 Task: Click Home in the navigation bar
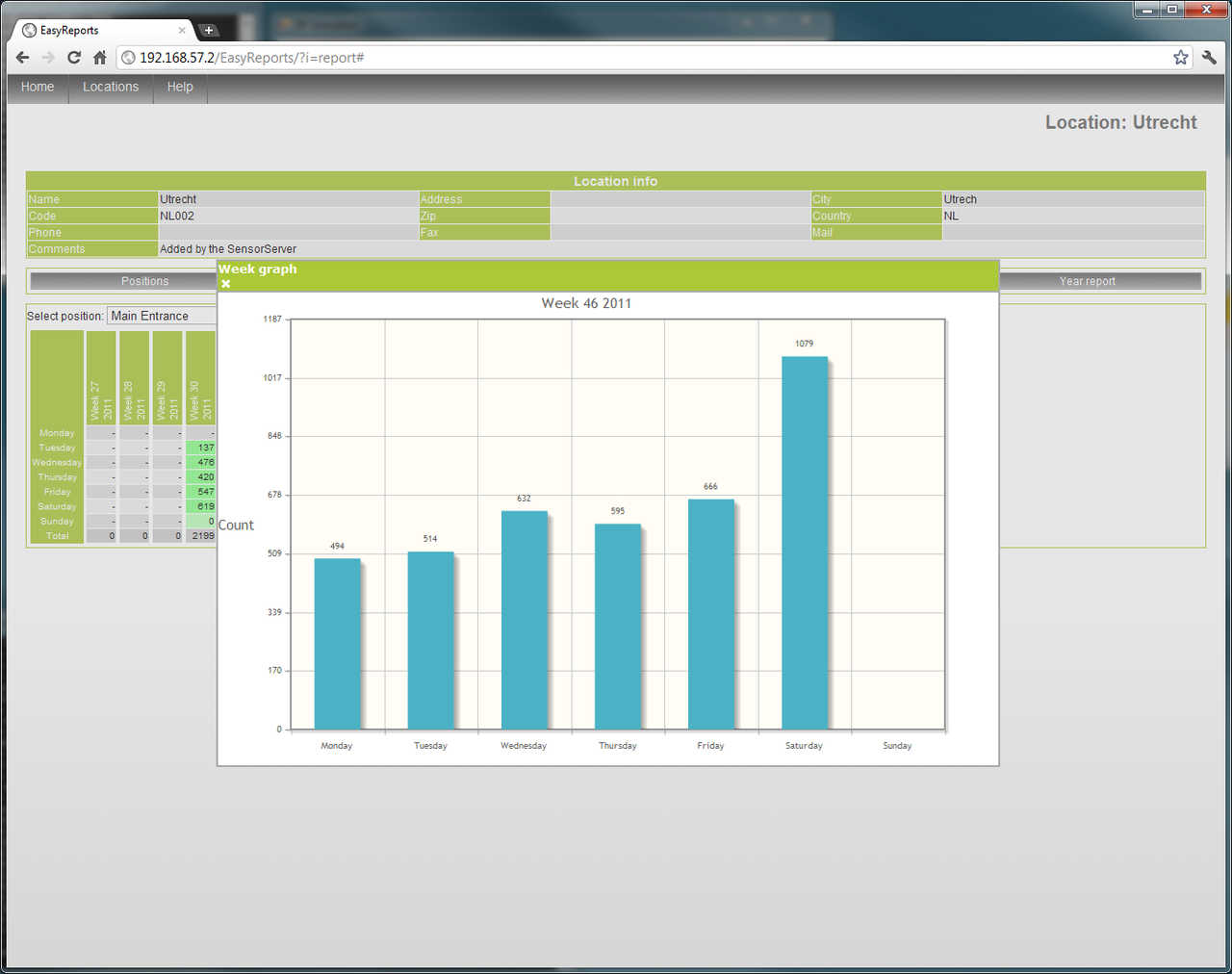coord(37,87)
